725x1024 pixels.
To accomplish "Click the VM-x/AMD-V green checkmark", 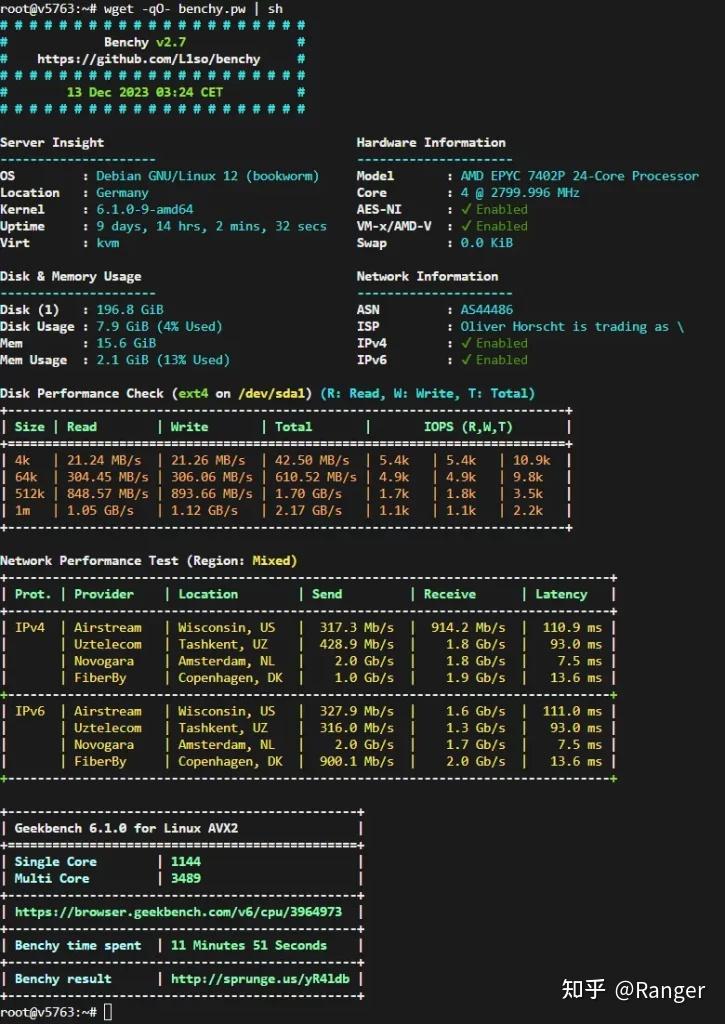I will click(465, 226).
